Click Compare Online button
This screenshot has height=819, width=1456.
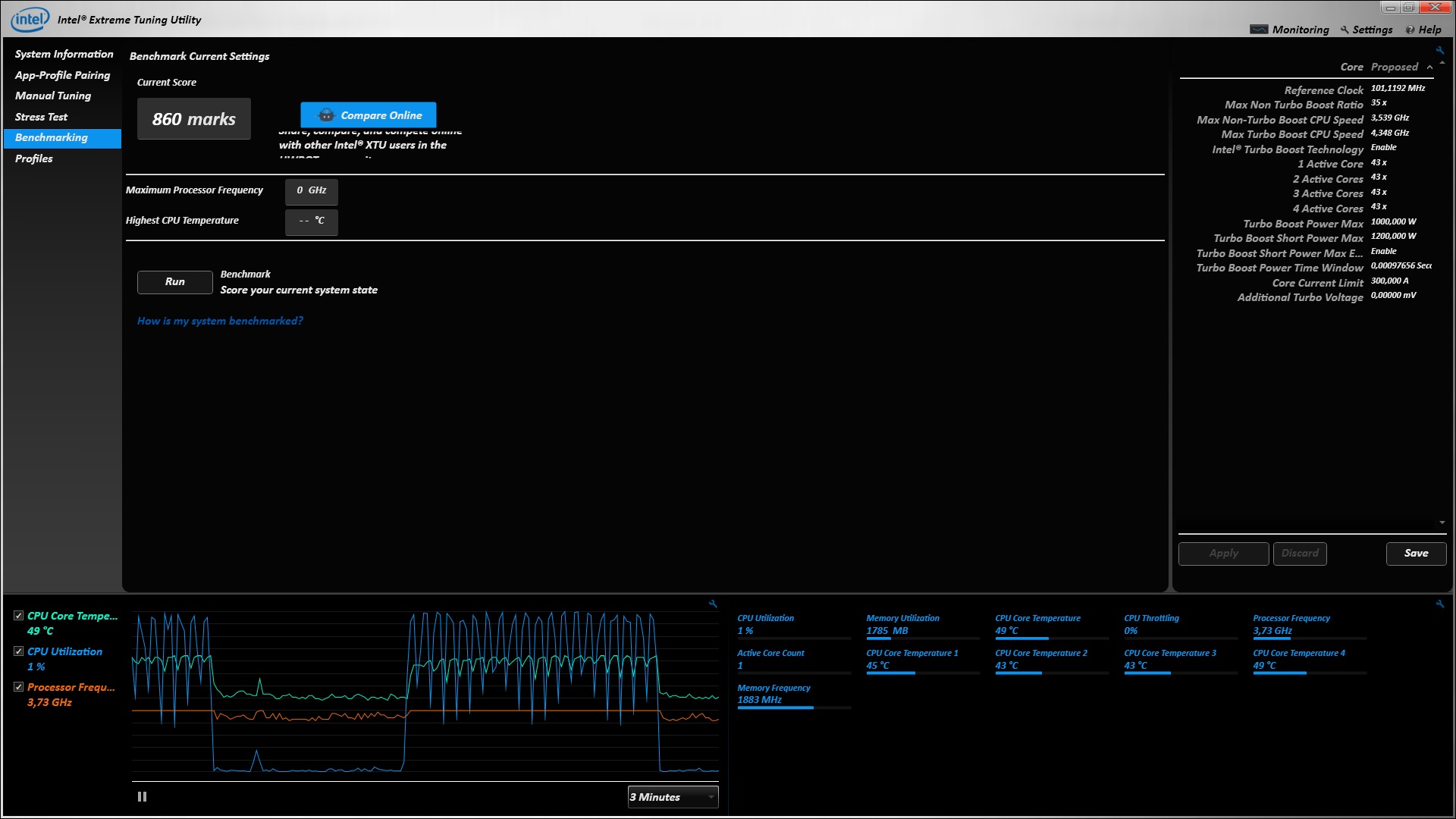tap(369, 115)
